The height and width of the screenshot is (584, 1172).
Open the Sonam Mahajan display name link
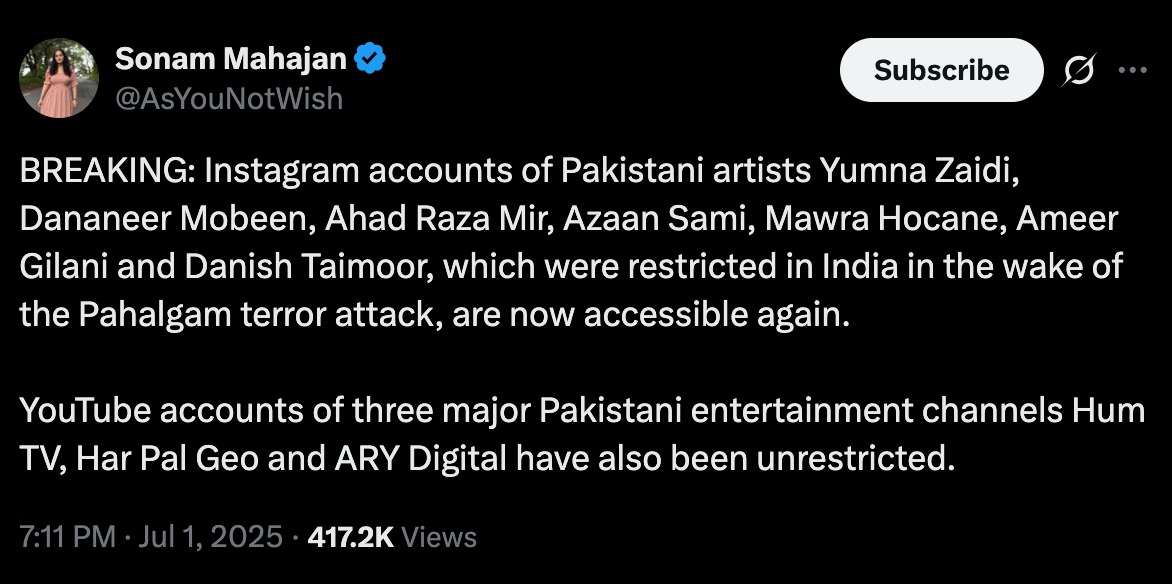pyautogui.click(x=230, y=58)
